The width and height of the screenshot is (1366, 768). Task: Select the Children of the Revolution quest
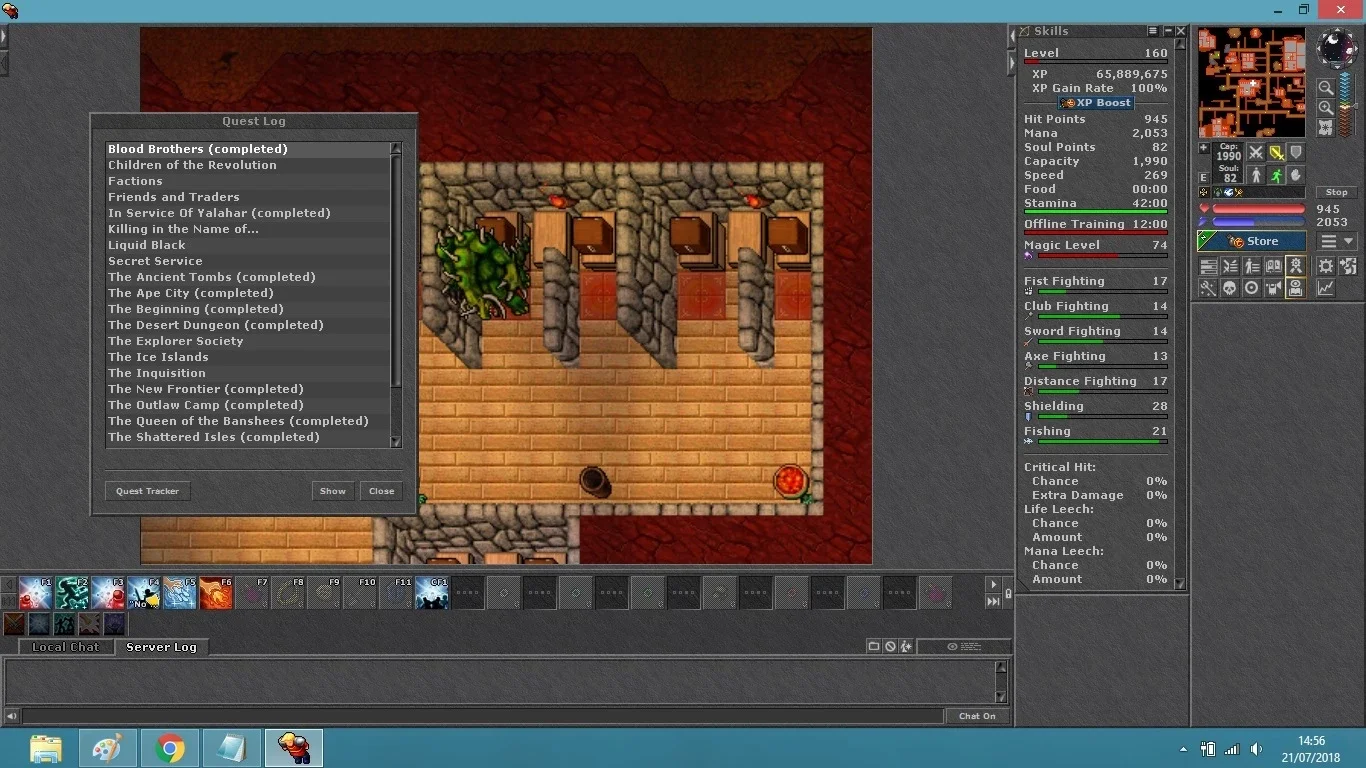[x=248, y=165]
